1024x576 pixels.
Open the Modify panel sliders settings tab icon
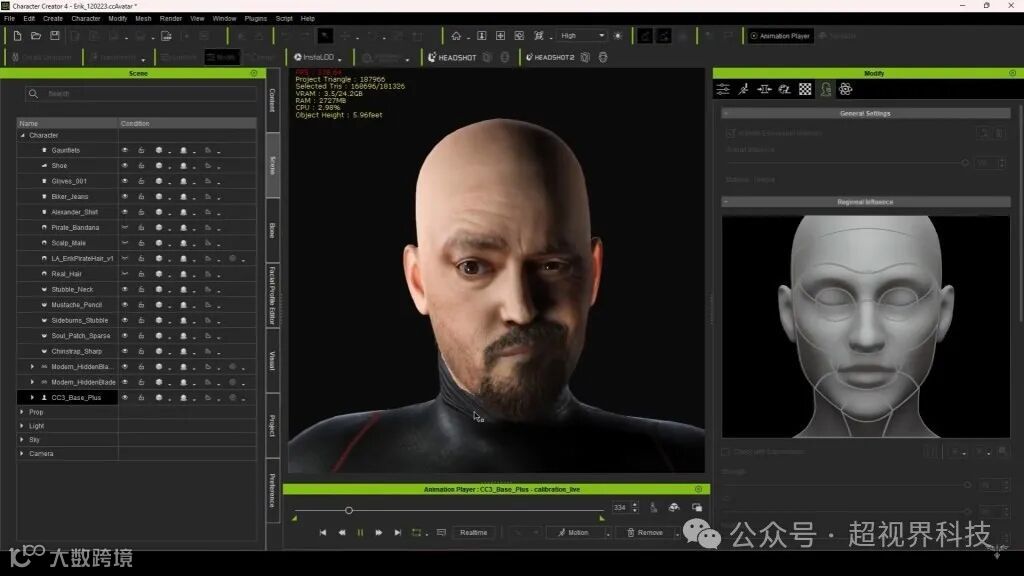(x=723, y=89)
